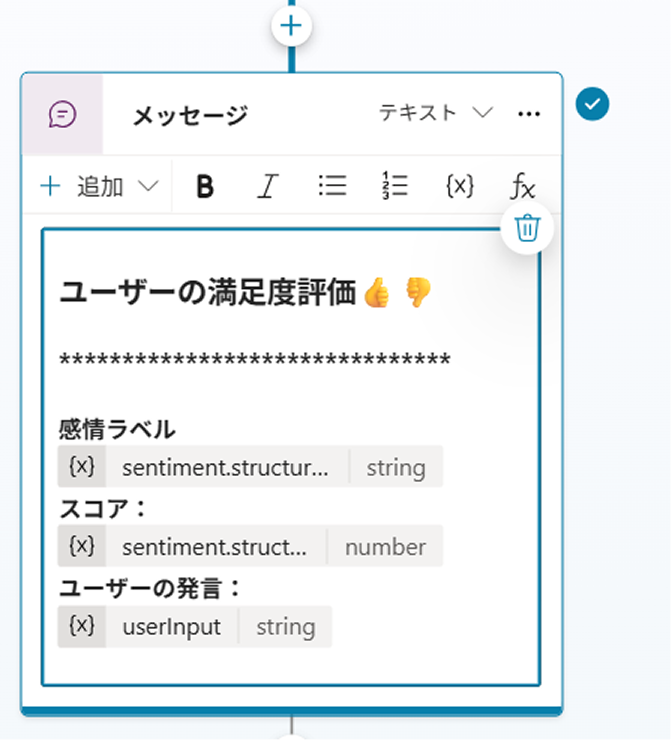Open the fx formula editor
The height and width of the screenshot is (740, 671).
click(x=522, y=186)
